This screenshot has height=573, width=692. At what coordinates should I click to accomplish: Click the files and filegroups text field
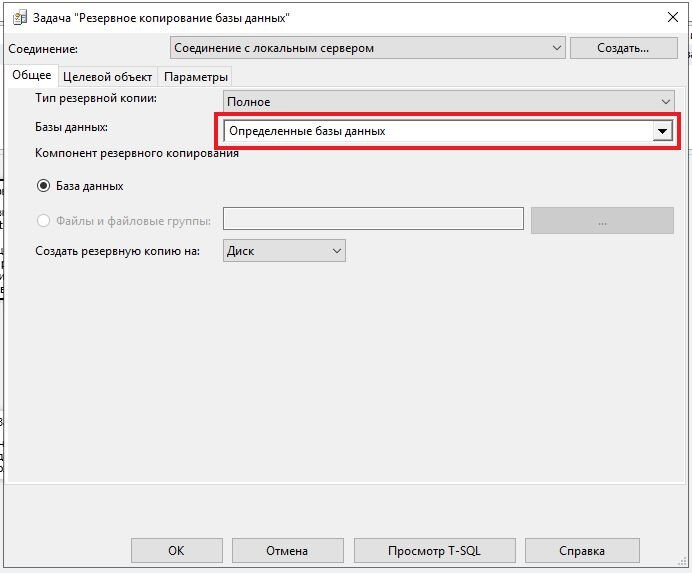click(373, 219)
